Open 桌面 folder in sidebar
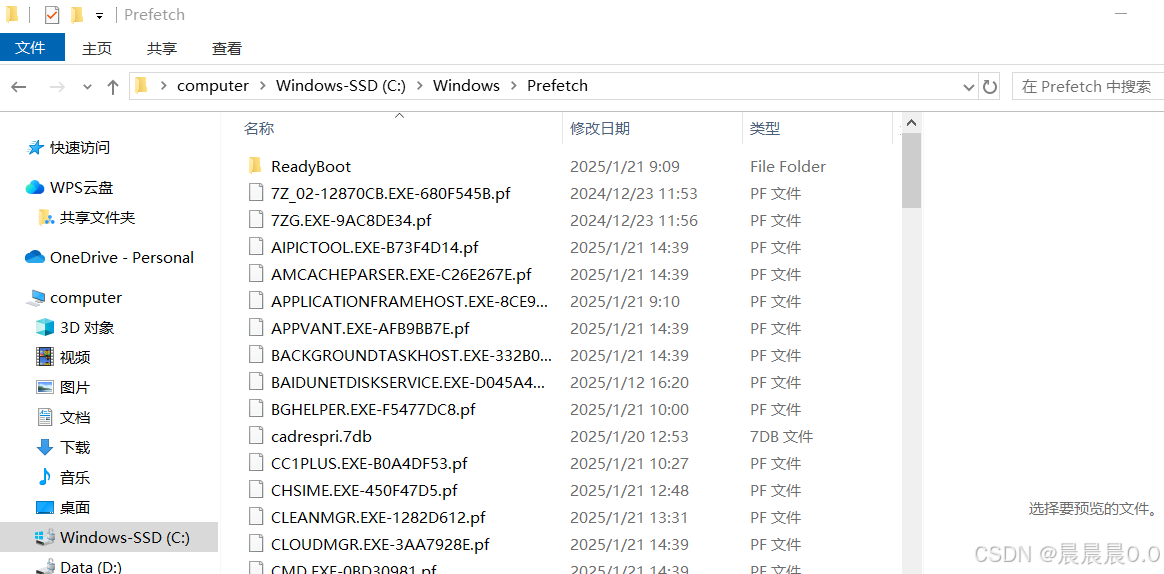This screenshot has width=1164, height=574. click(75, 508)
